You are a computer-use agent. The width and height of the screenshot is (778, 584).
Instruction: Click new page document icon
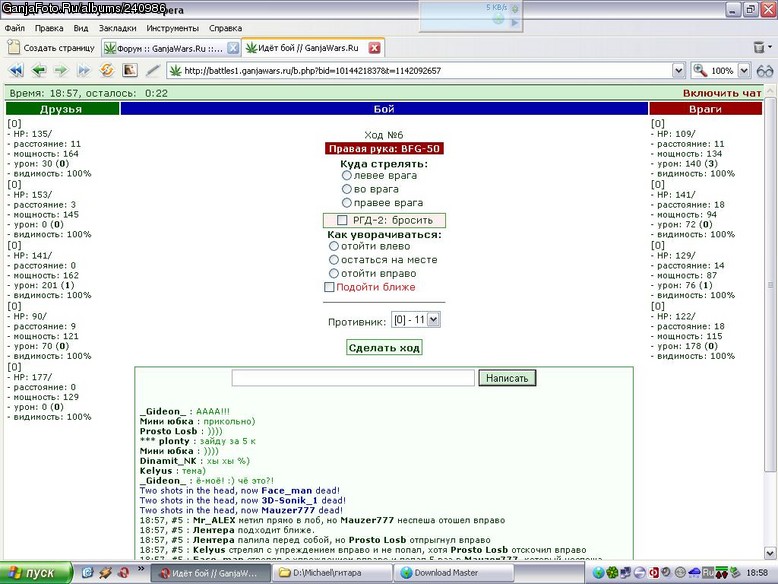coord(14,47)
